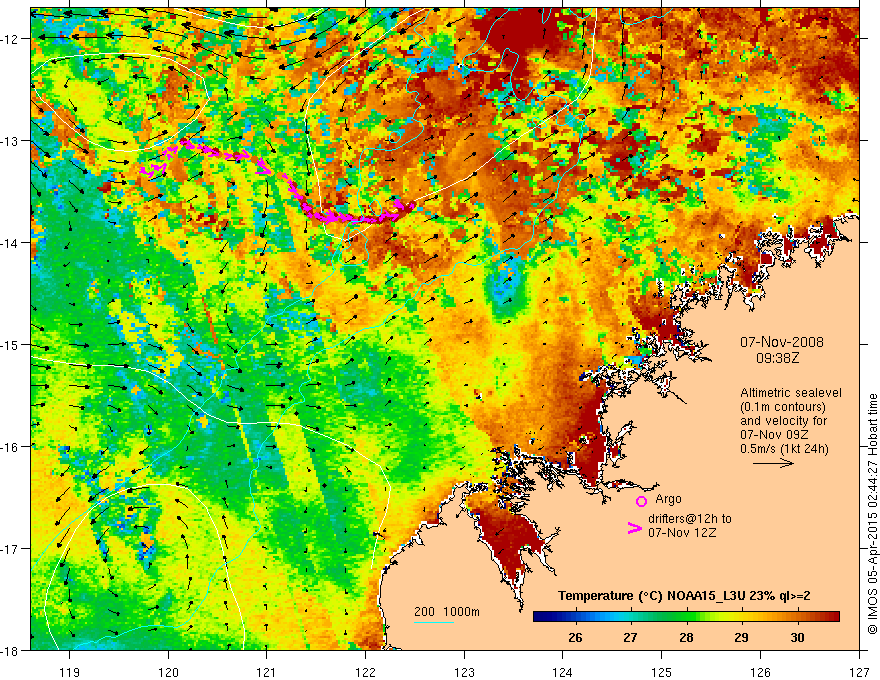Click the latitude axis label -13
880x680 pixels.
[10, 141]
